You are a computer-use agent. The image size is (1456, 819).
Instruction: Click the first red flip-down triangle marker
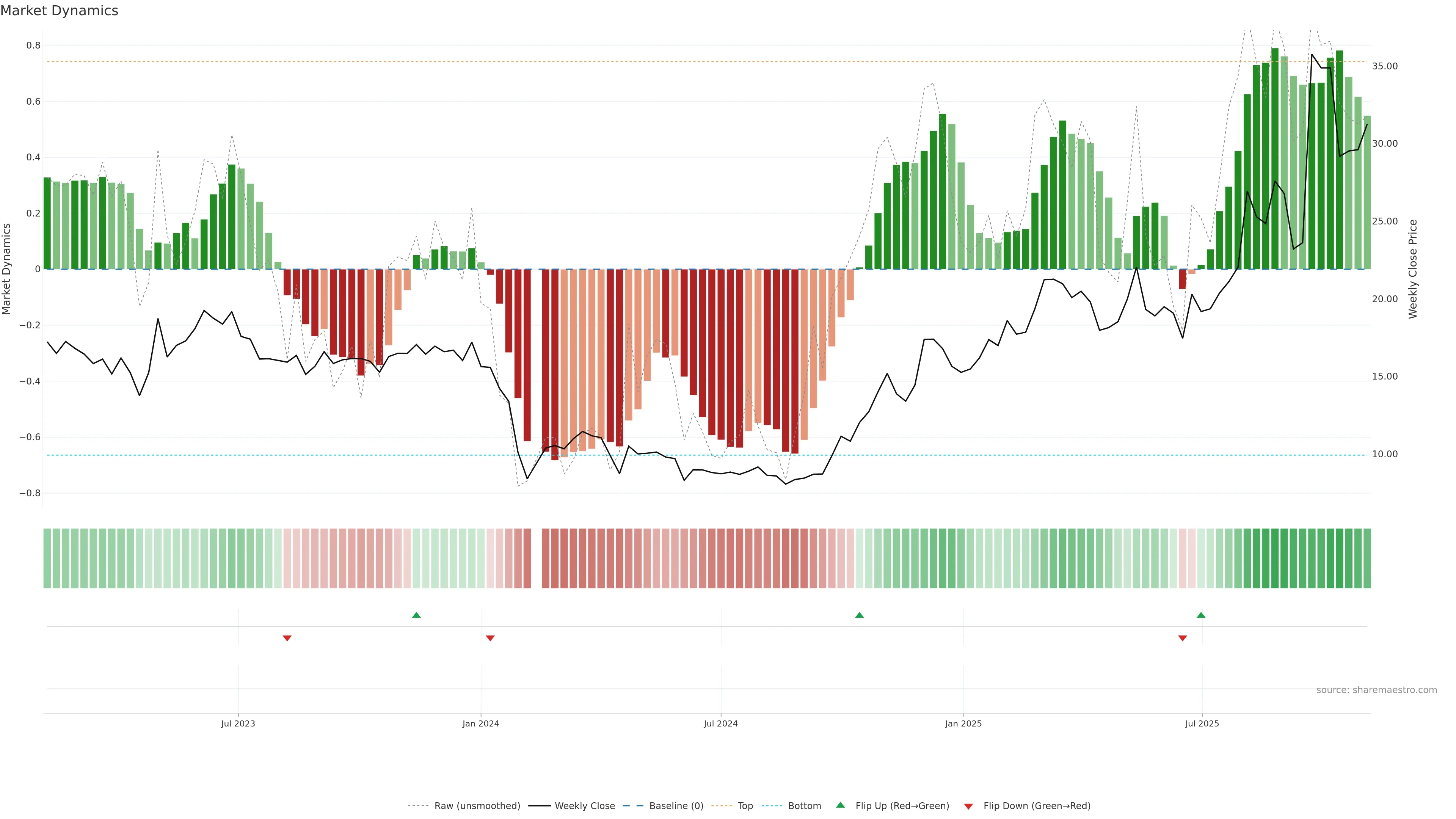pos(287,638)
